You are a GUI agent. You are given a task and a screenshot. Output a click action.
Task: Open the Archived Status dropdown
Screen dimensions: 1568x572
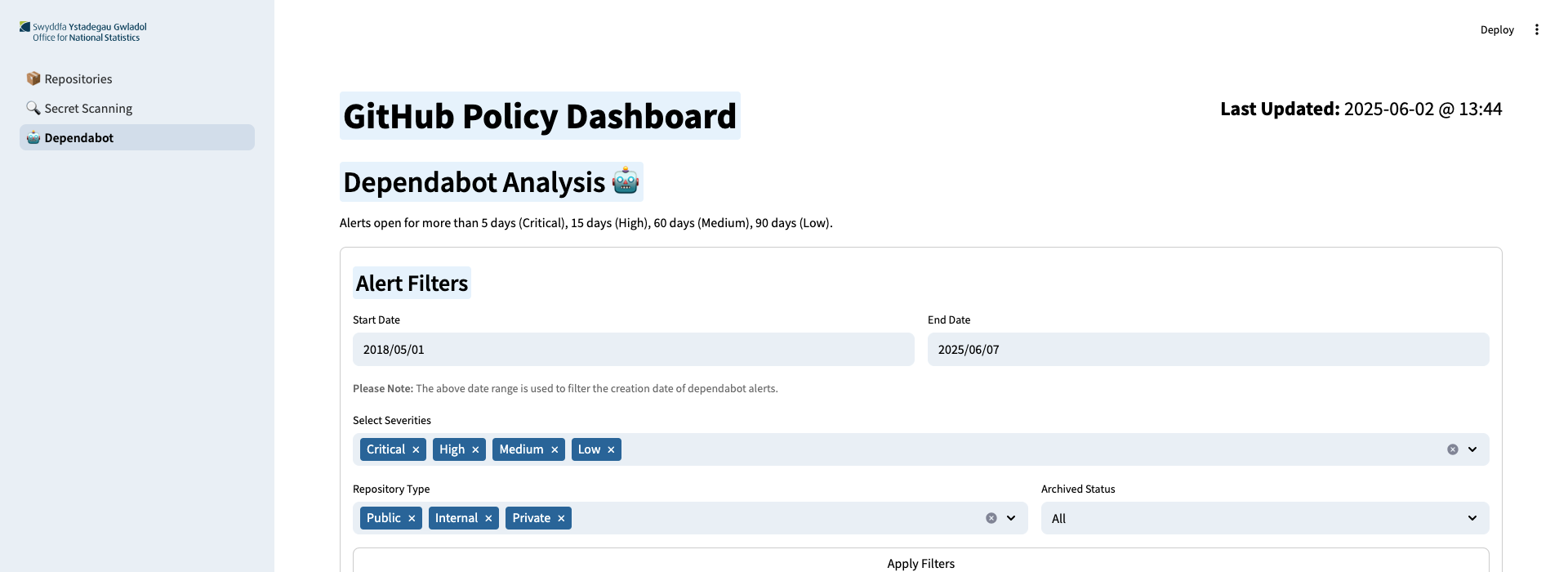pyautogui.click(x=1265, y=518)
